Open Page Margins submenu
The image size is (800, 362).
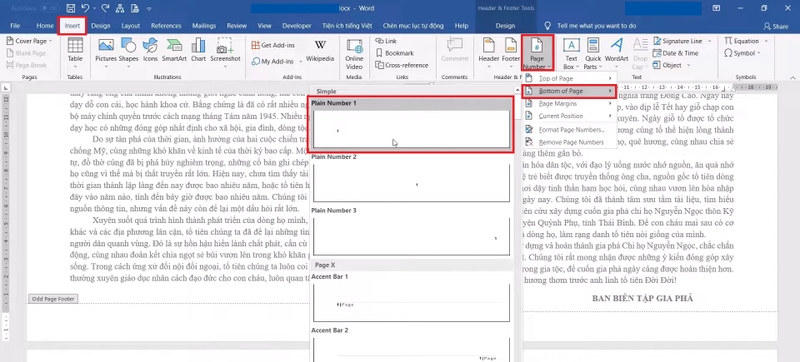[x=569, y=104]
